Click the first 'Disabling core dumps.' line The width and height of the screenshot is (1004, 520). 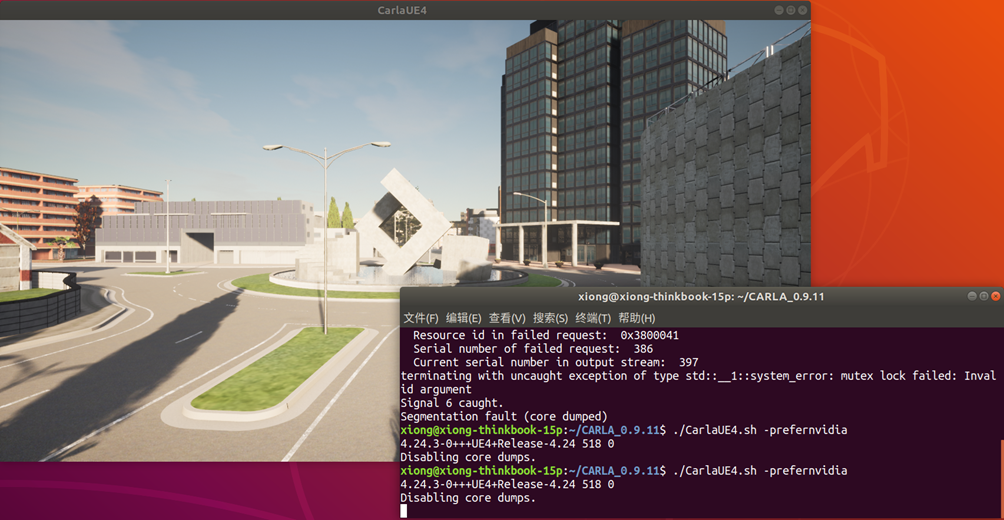click(x=468, y=457)
